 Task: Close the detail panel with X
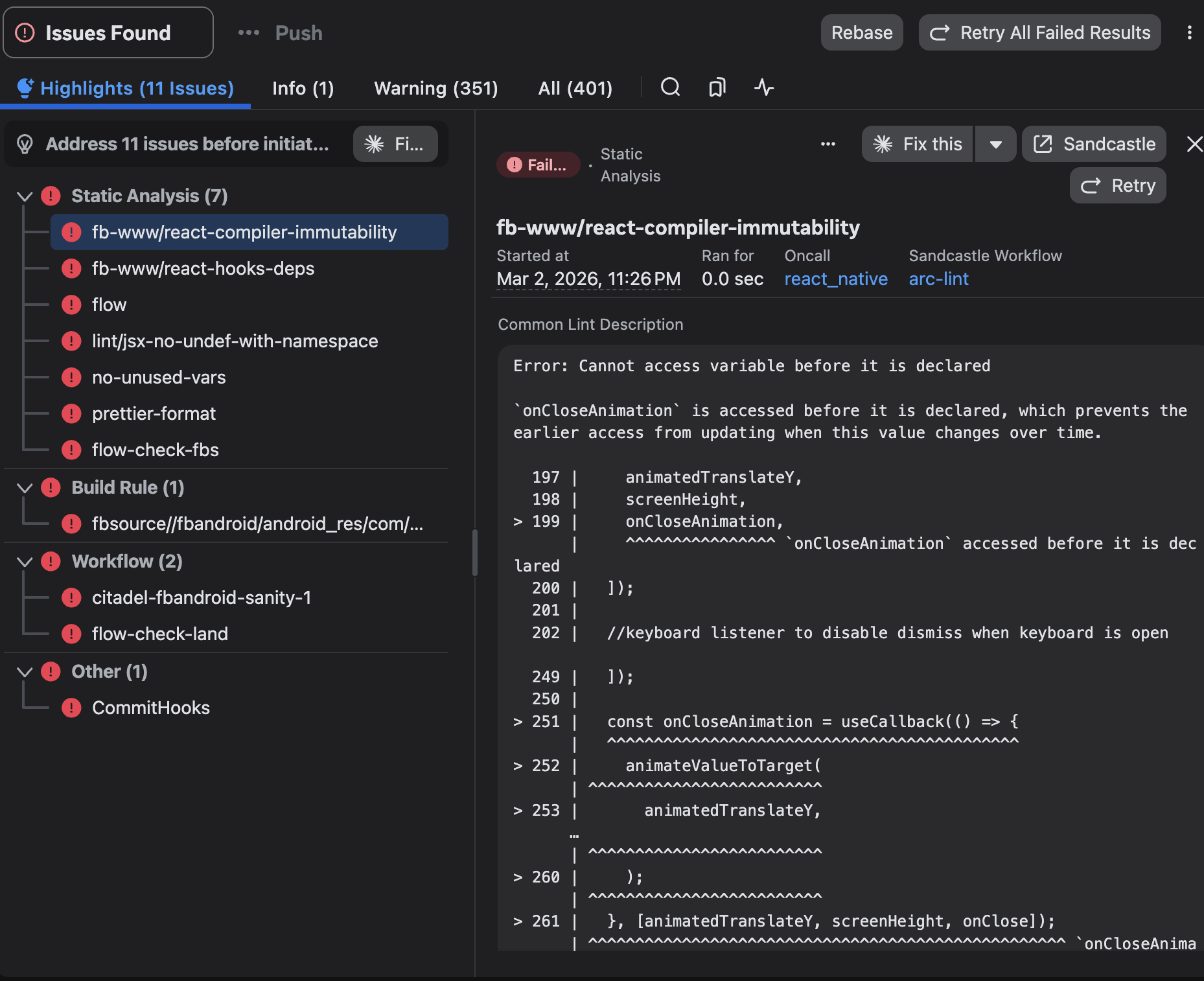coord(1194,144)
